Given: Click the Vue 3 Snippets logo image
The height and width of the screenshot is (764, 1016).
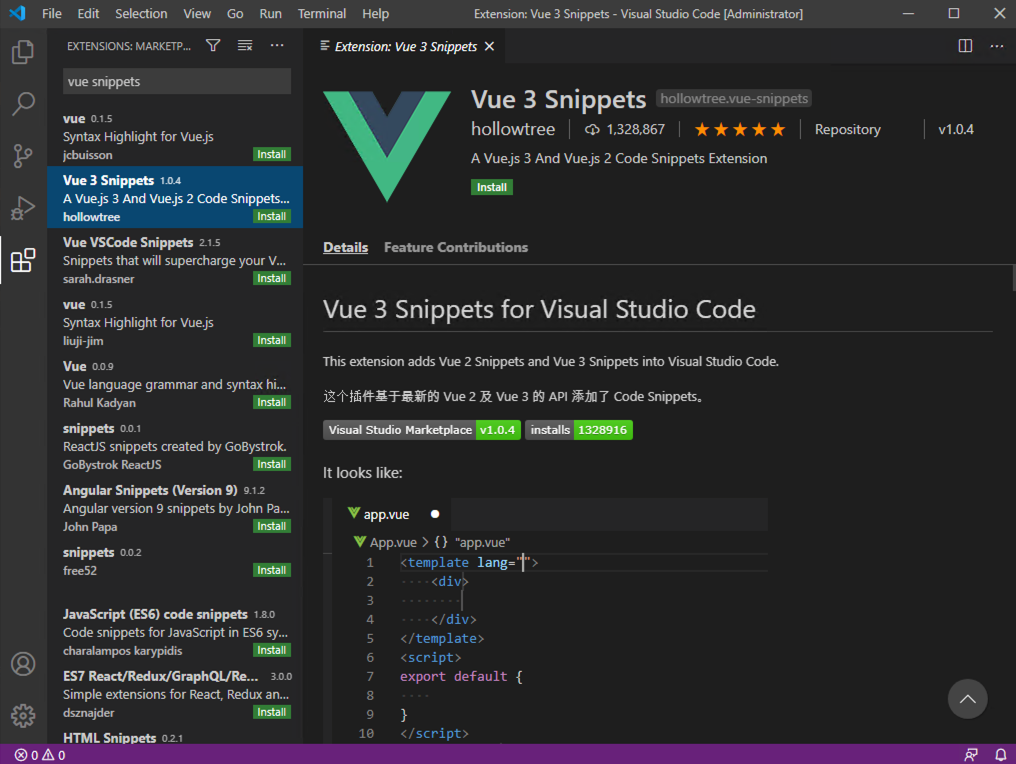Looking at the screenshot, I should coord(387,146).
